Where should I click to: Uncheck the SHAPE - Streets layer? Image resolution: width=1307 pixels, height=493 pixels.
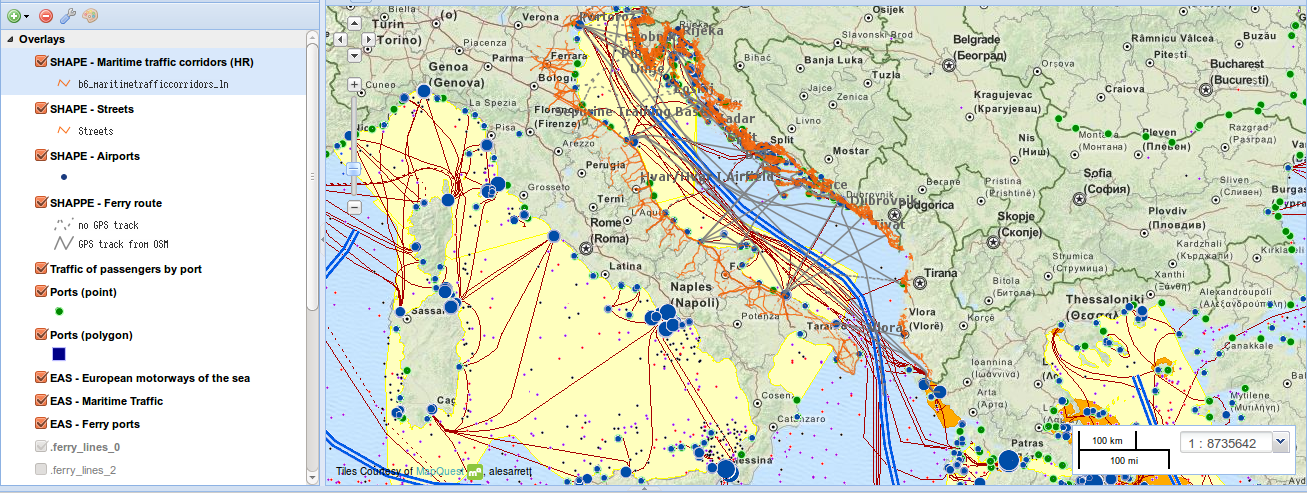click(41, 109)
